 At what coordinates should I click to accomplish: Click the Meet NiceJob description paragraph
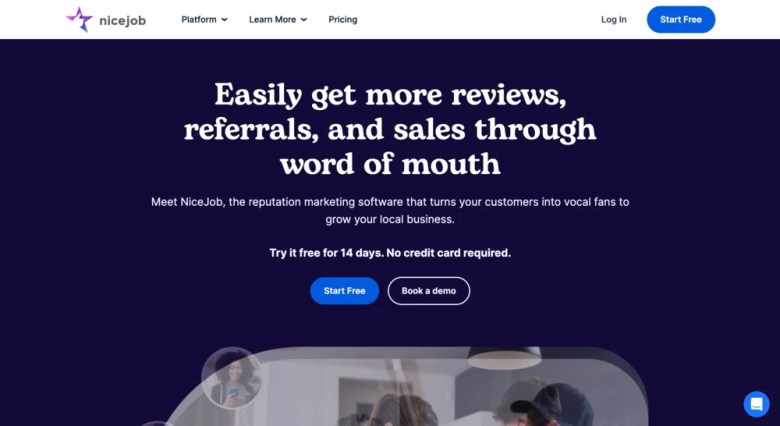click(390, 211)
